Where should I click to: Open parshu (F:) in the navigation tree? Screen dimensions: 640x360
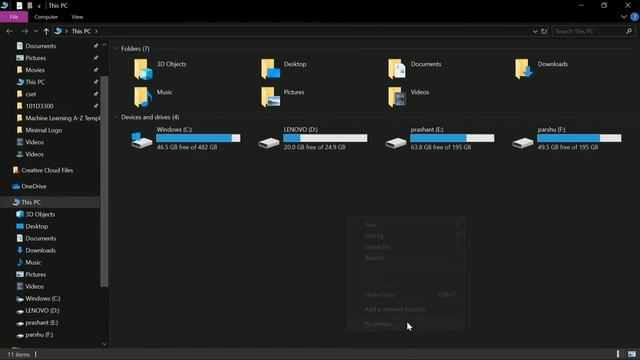click(x=35, y=335)
